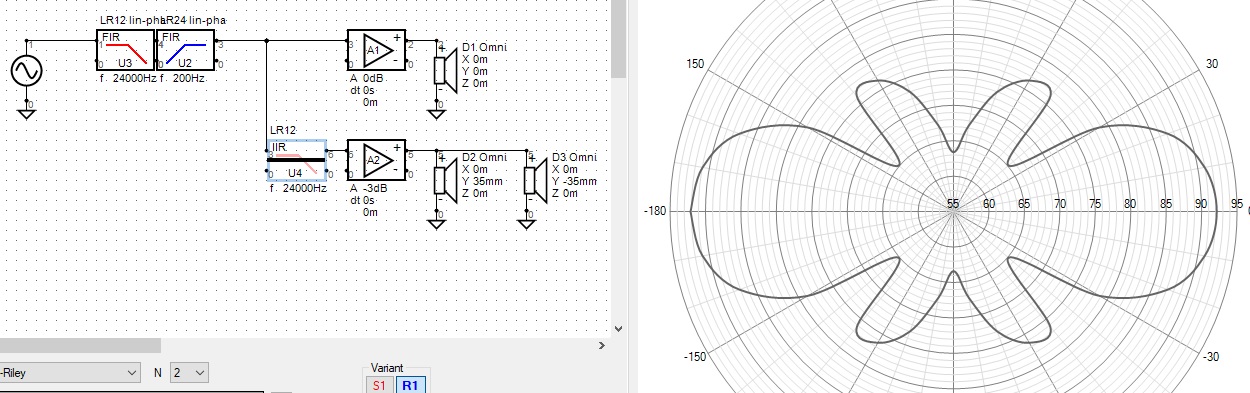Click the 'LR12 lin-pha' label above U3

[133, 21]
